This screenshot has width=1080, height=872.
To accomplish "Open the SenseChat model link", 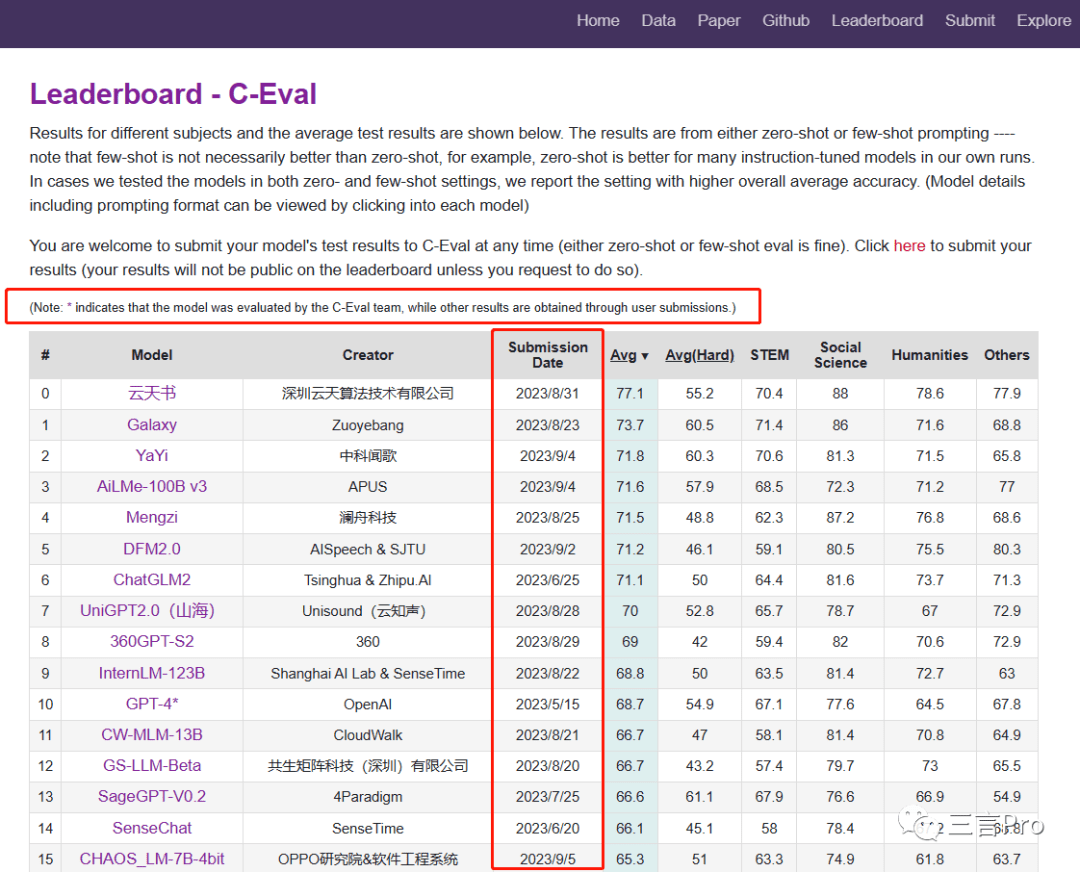I will [x=152, y=828].
